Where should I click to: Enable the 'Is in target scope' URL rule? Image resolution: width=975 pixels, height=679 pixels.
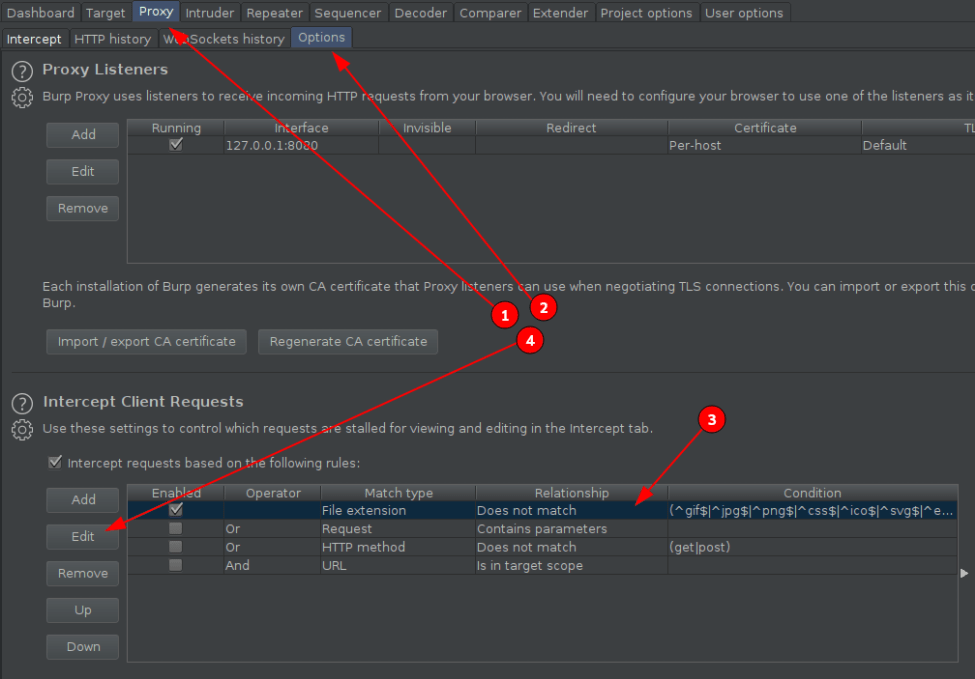pos(176,565)
